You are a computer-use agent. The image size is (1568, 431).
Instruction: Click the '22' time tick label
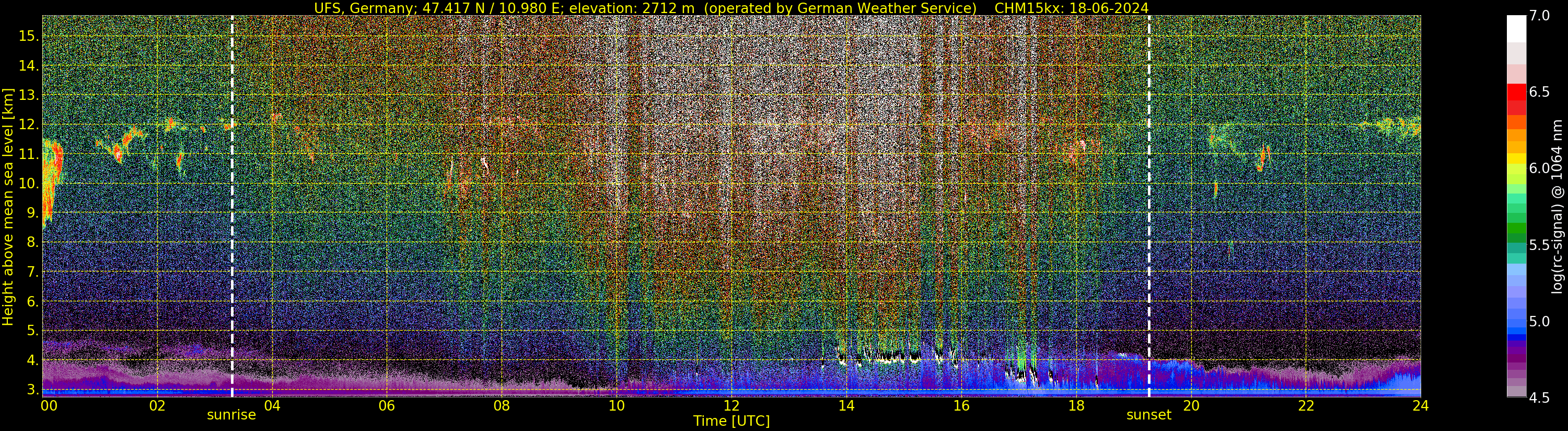pyautogui.click(x=1306, y=405)
